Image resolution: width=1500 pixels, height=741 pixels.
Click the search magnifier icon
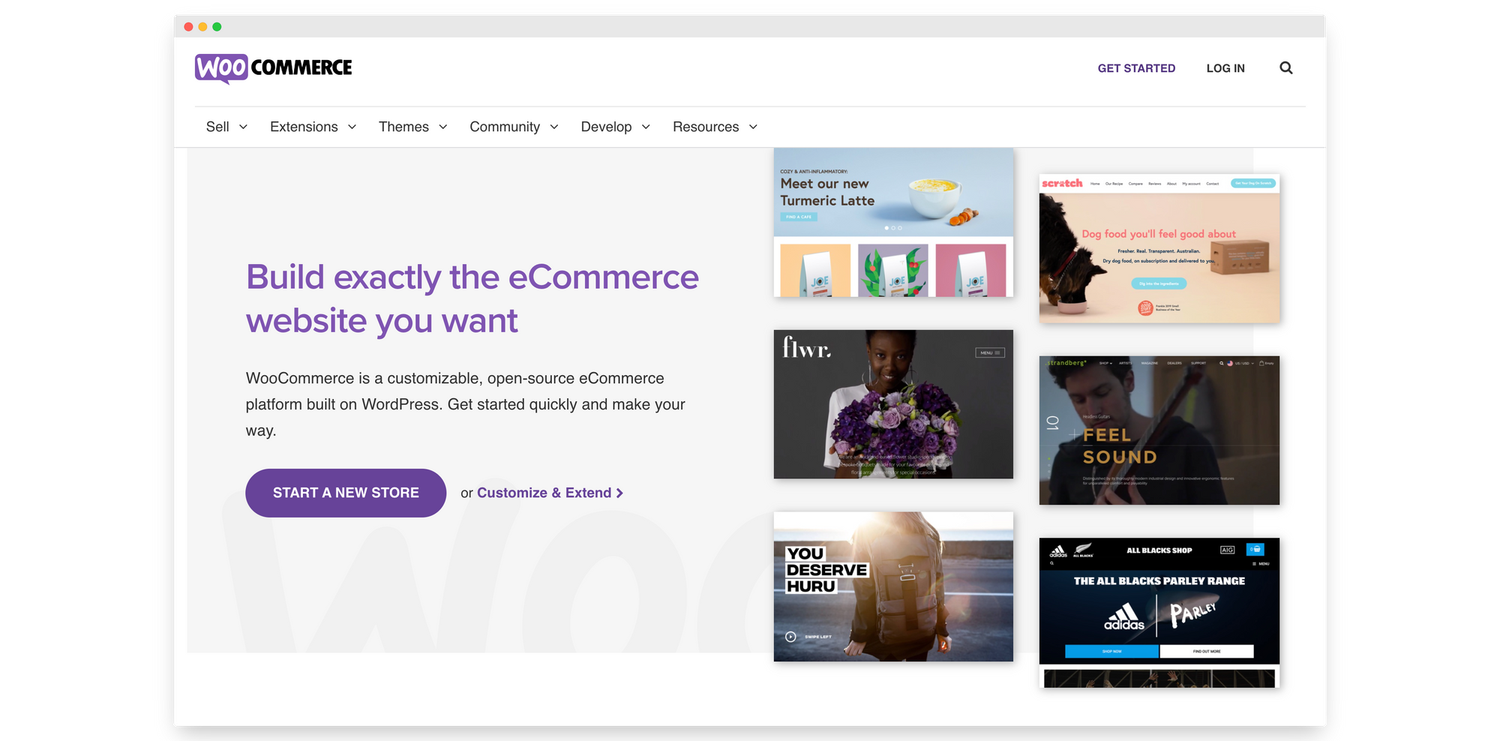[1286, 68]
